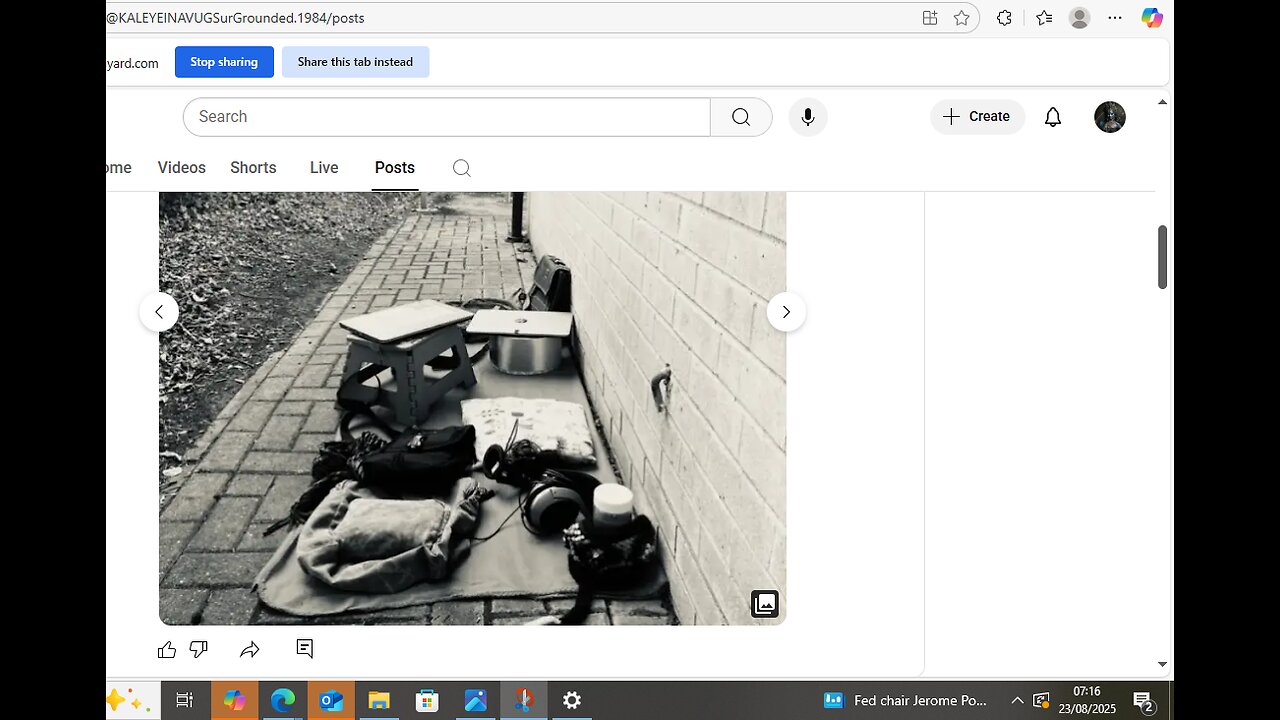Open YouTube notifications bell
This screenshot has width=1280, height=720.
point(1053,117)
